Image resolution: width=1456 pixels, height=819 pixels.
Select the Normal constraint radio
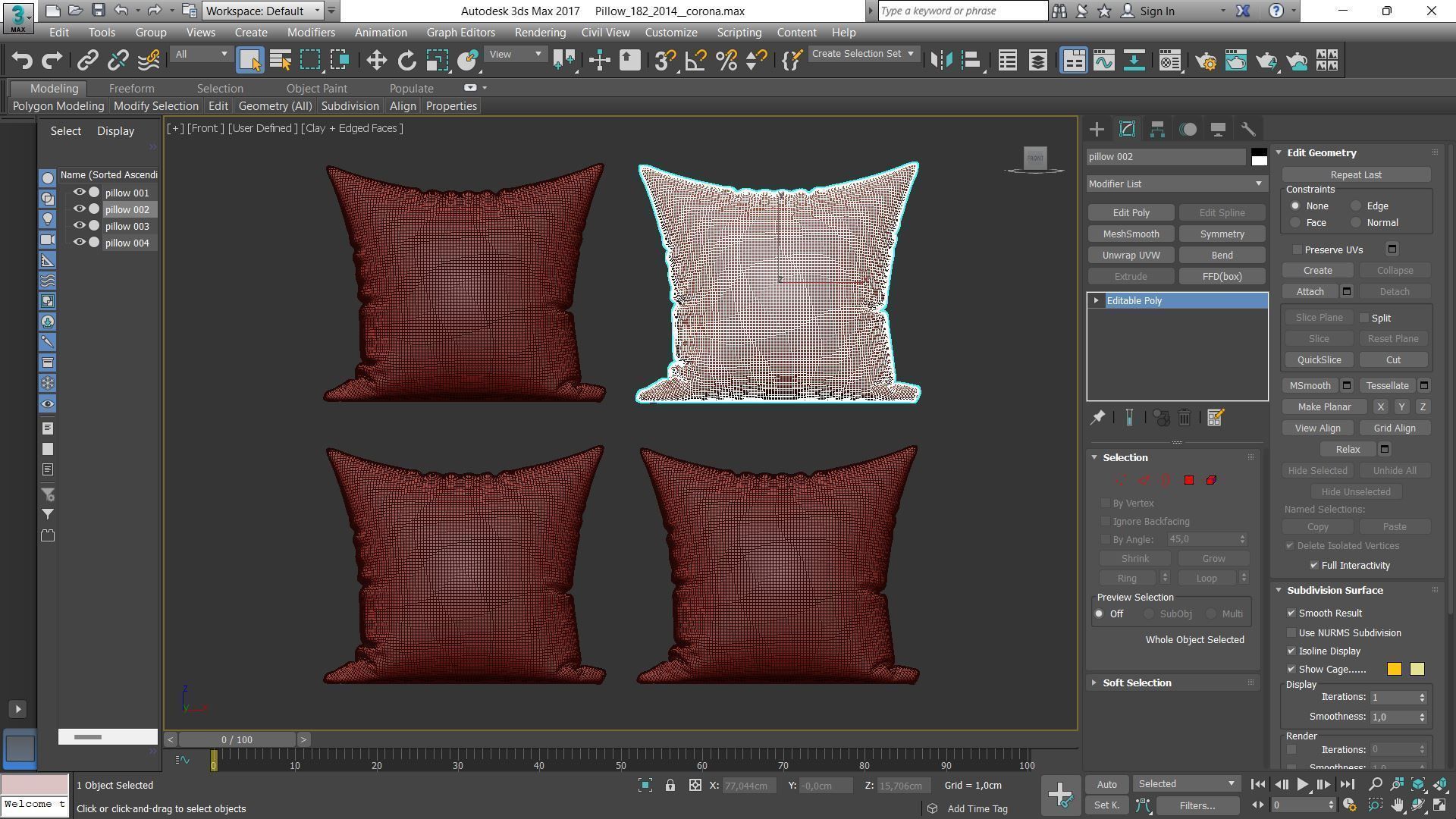point(1356,223)
